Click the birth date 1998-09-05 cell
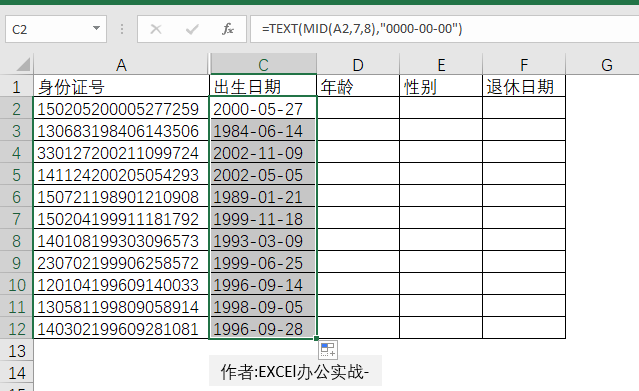Image resolution: width=639 pixels, height=391 pixels. coord(263,307)
